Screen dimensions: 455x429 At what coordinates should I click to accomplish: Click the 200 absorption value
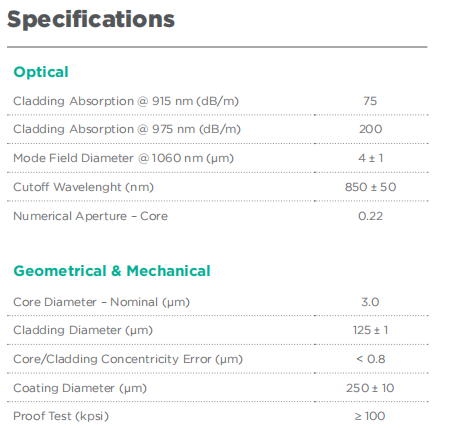(x=370, y=129)
